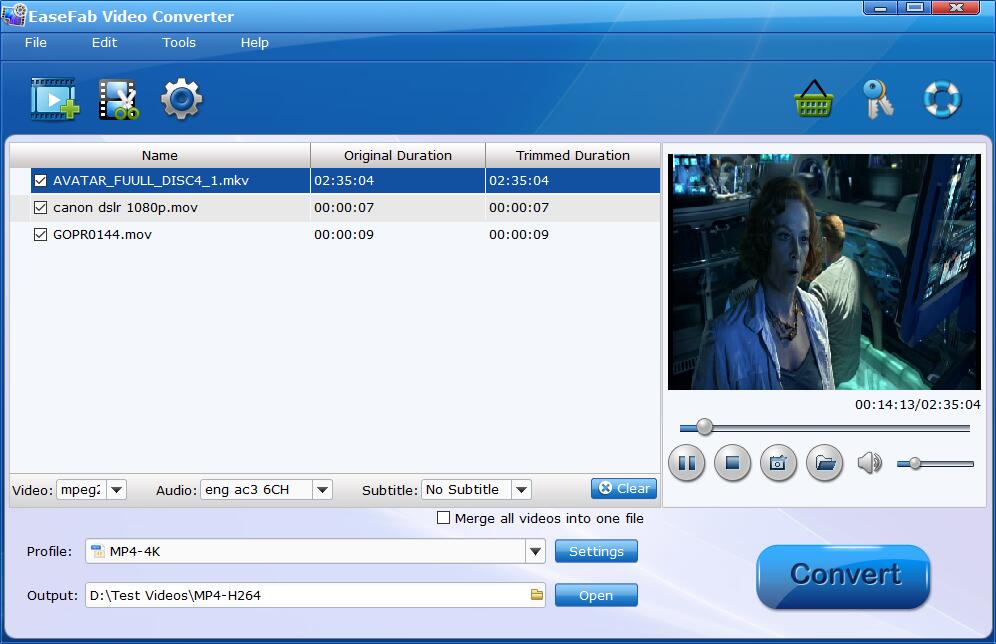Click the video preview frame
This screenshot has width=996, height=644.
click(824, 272)
